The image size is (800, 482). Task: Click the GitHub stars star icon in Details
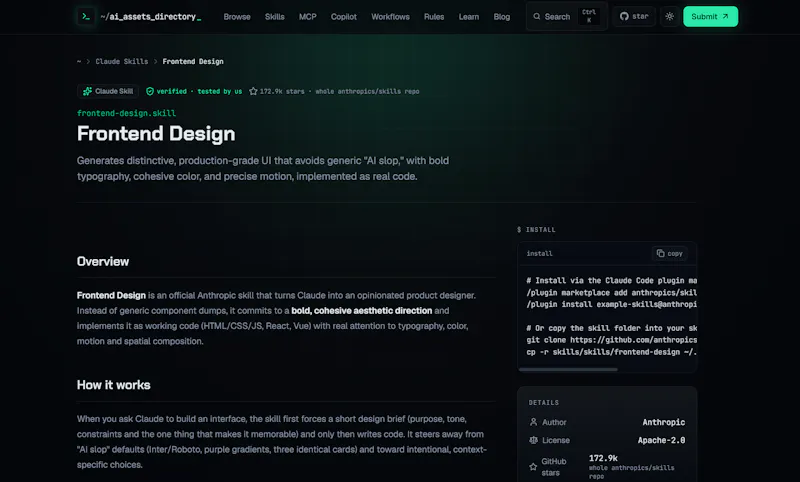pyautogui.click(x=533, y=467)
